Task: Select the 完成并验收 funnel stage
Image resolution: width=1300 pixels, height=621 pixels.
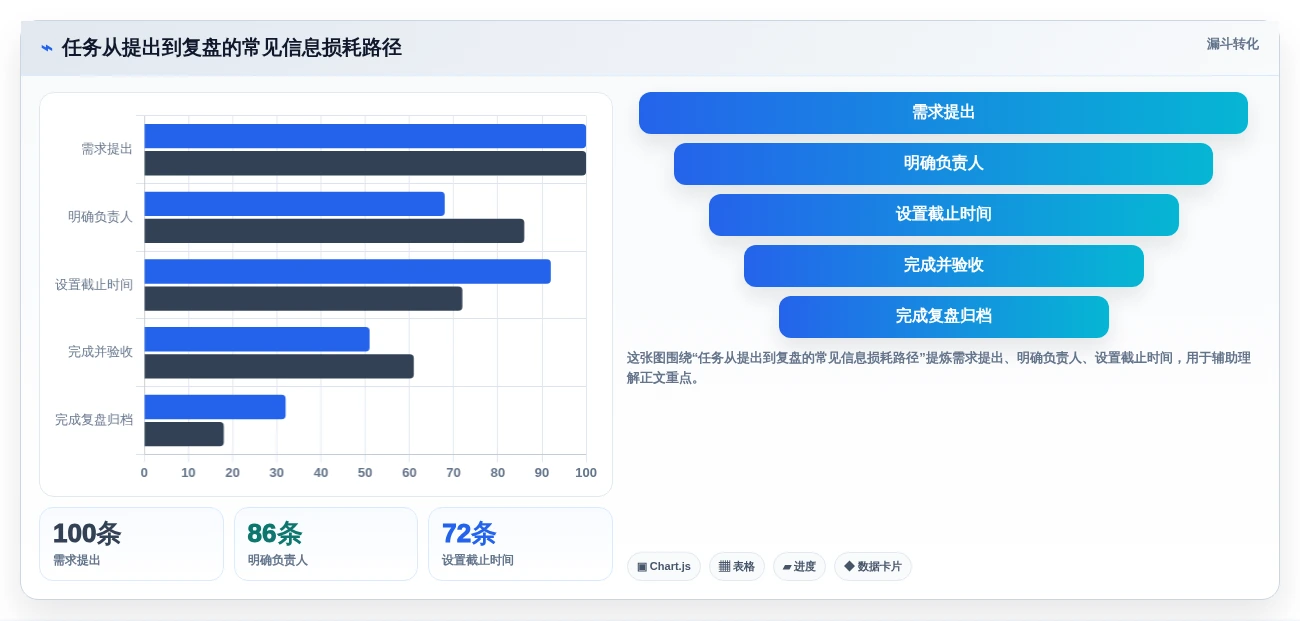Action: click(x=943, y=266)
